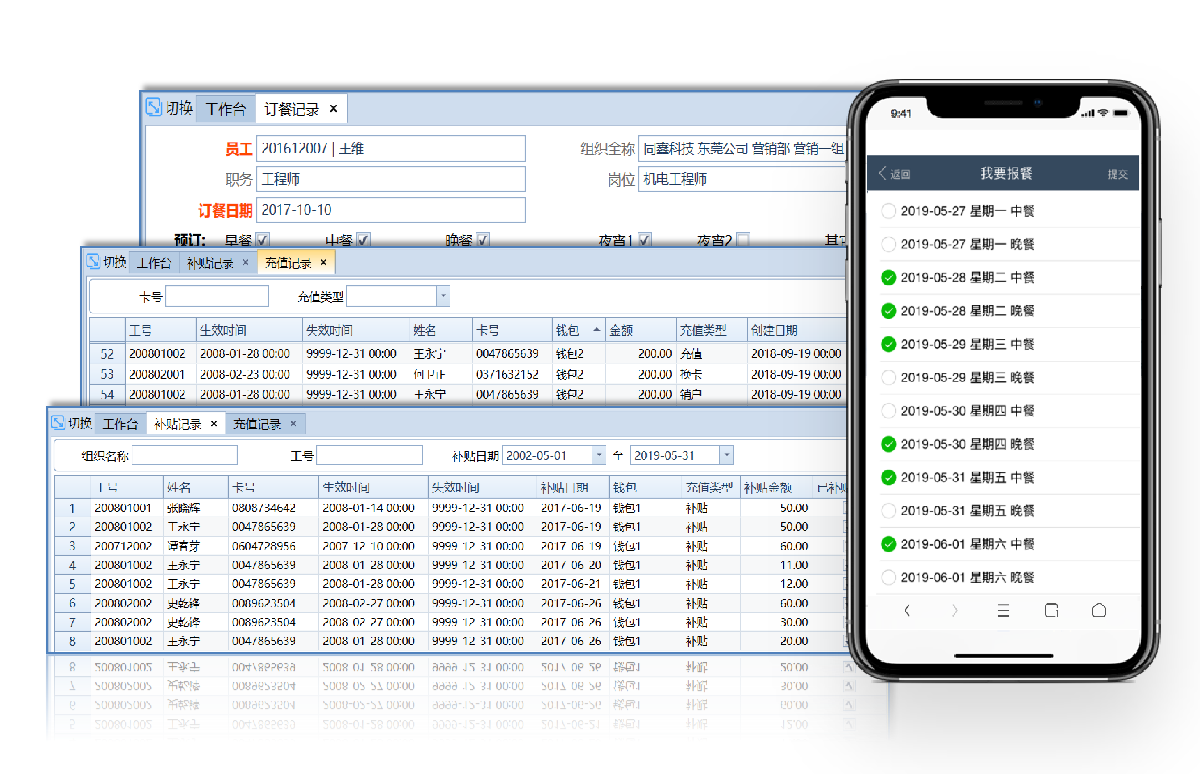1200x774 pixels.
Task: Select 2019-05-27 星期一 中餐 on the phone
Action: 888,211
